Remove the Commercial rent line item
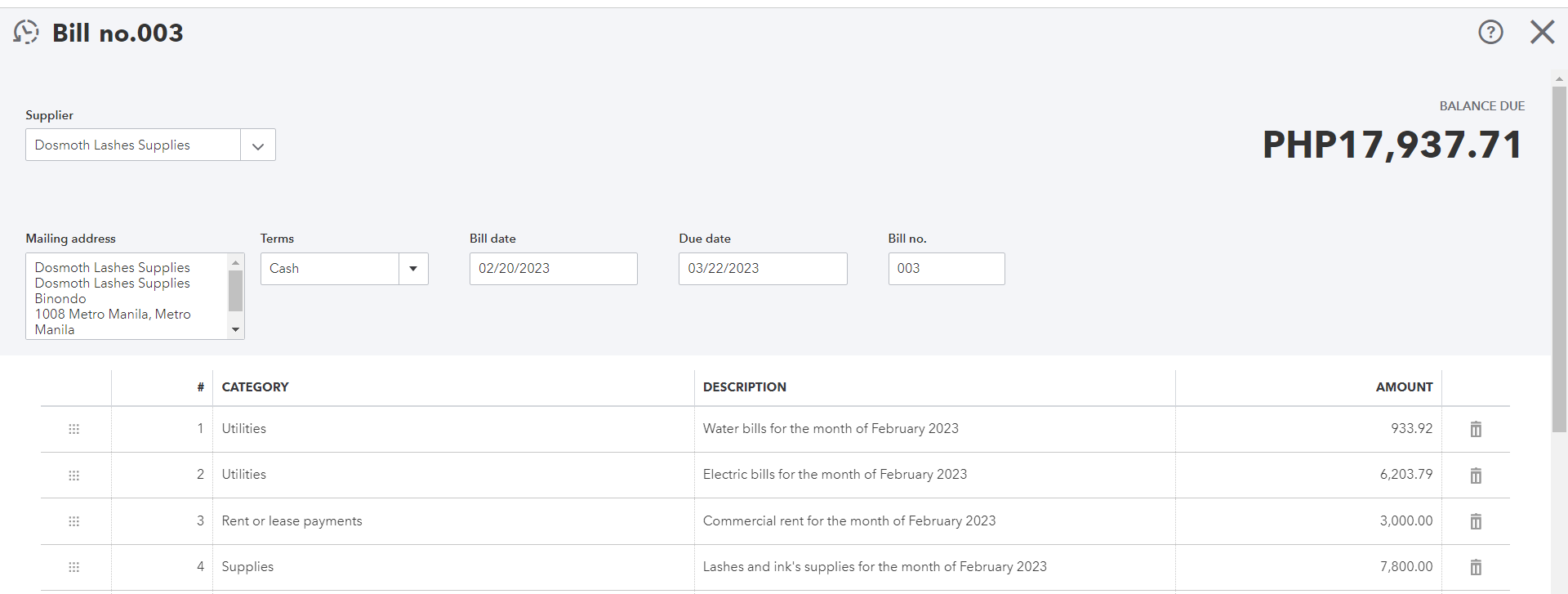The height and width of the screenshot is (594, 1568). [x=1476, y=521]
